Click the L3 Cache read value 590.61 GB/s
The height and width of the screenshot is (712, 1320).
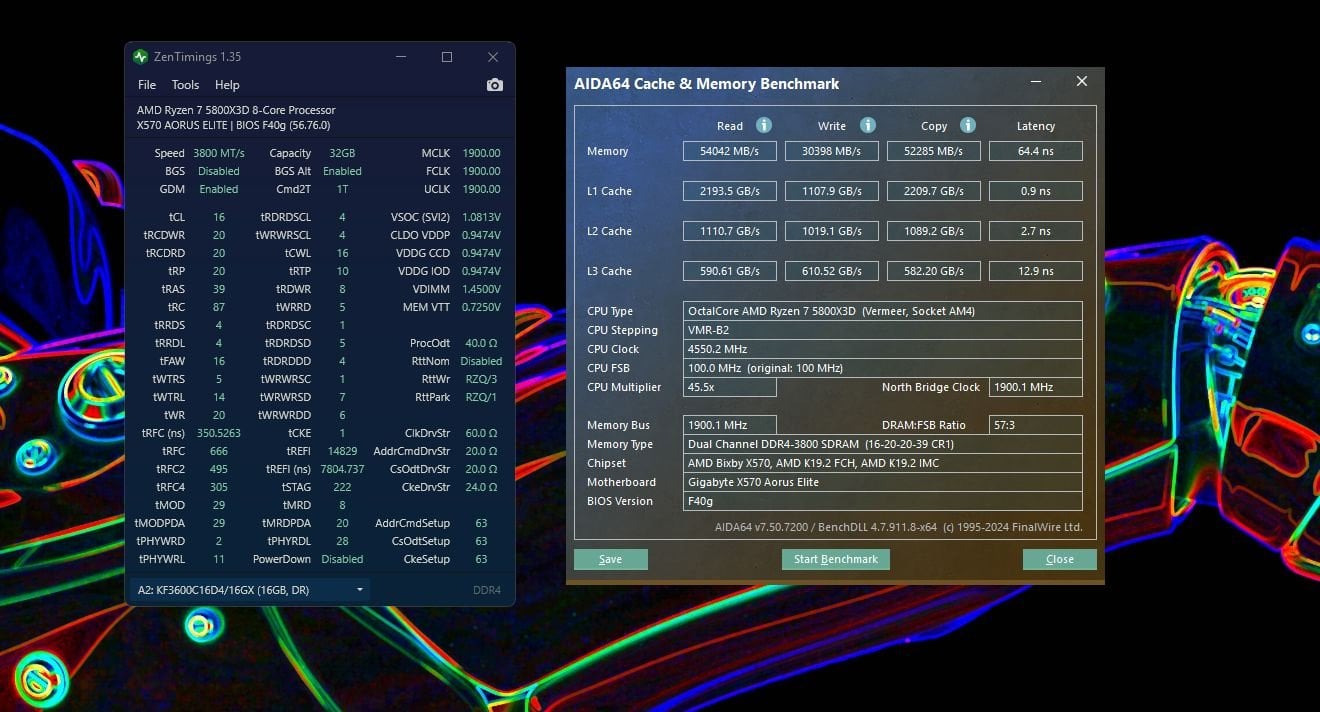[x=730, y=271]
